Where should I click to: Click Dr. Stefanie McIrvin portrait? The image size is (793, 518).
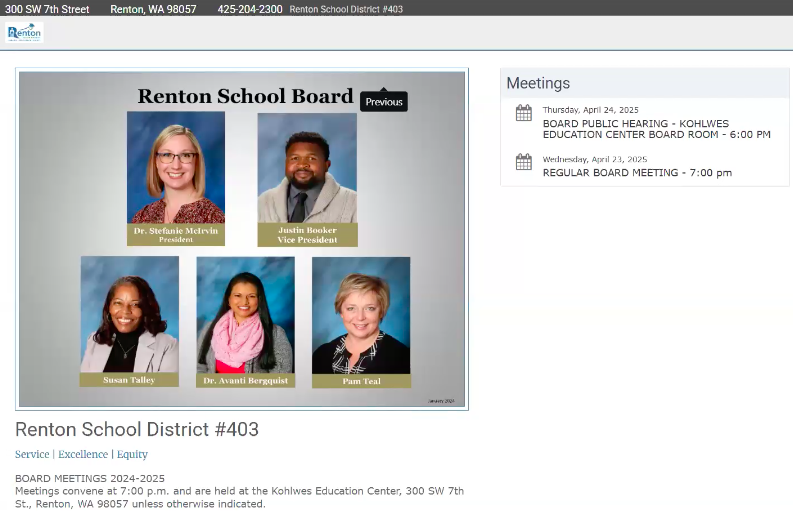coord(176,167)
